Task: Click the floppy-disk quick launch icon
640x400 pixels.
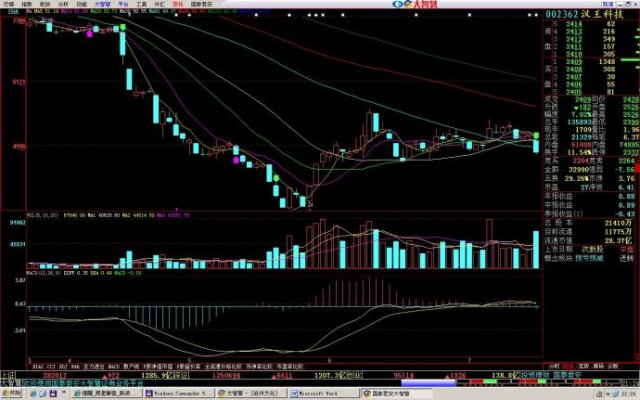Action: coord(53,393)
